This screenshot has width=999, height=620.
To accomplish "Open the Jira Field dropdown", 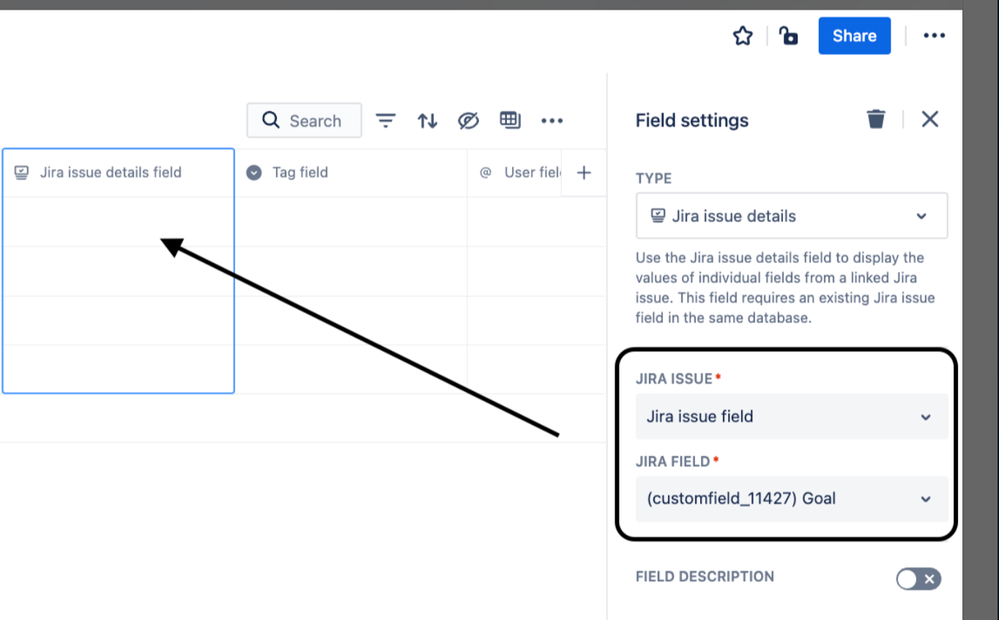I will 791,499.
